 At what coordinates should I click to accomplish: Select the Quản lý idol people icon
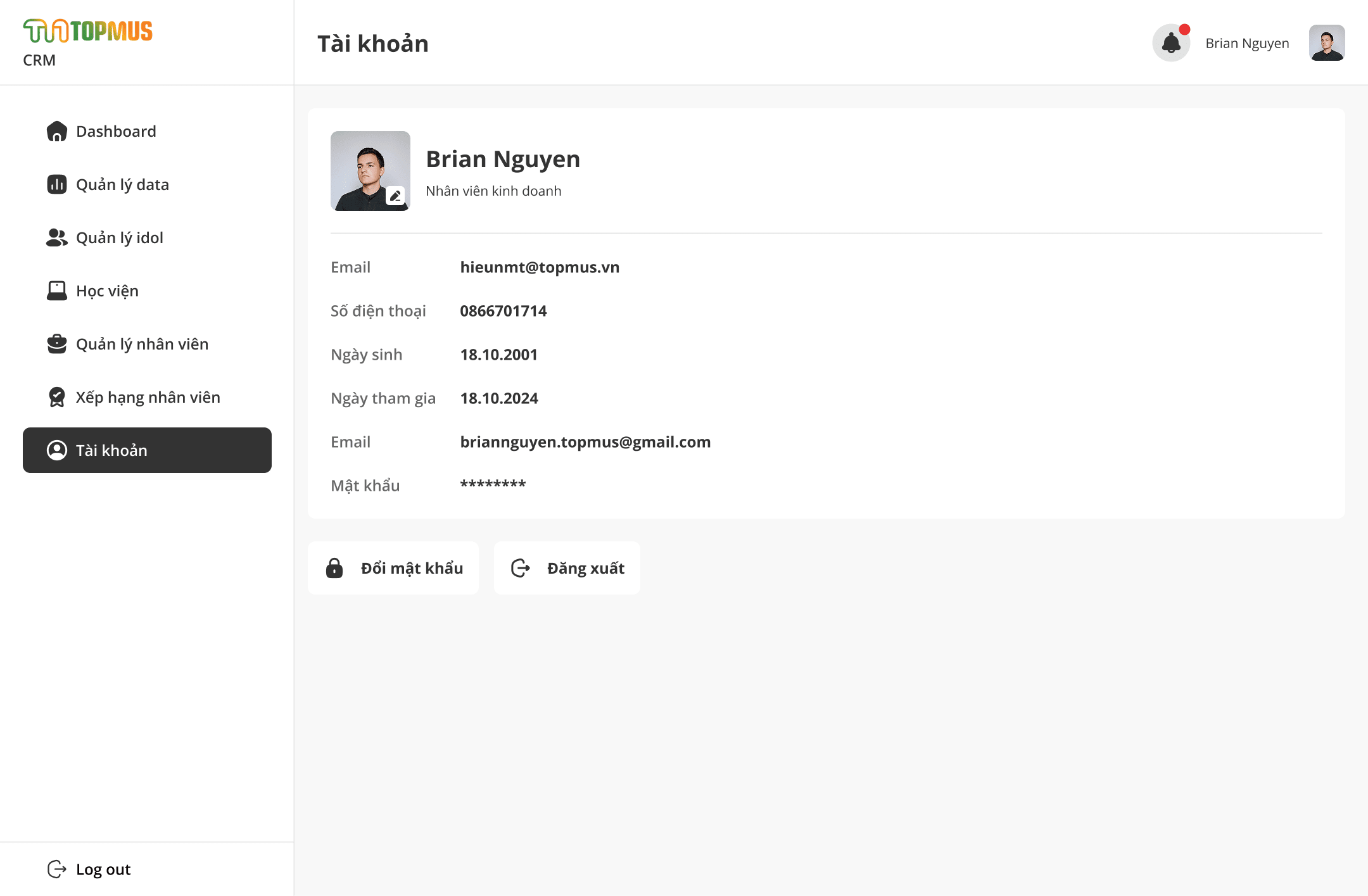click(x=56, y=237)
